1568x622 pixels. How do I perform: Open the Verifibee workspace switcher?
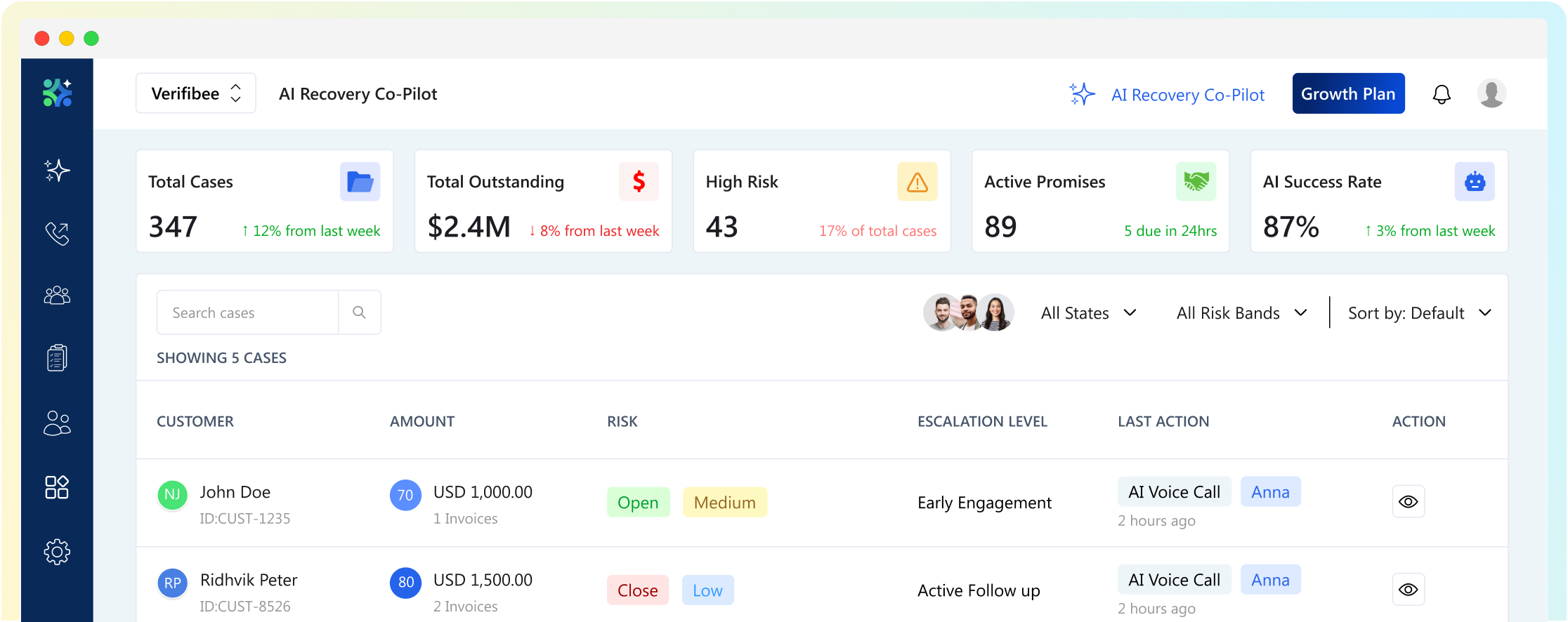[196, 93]
